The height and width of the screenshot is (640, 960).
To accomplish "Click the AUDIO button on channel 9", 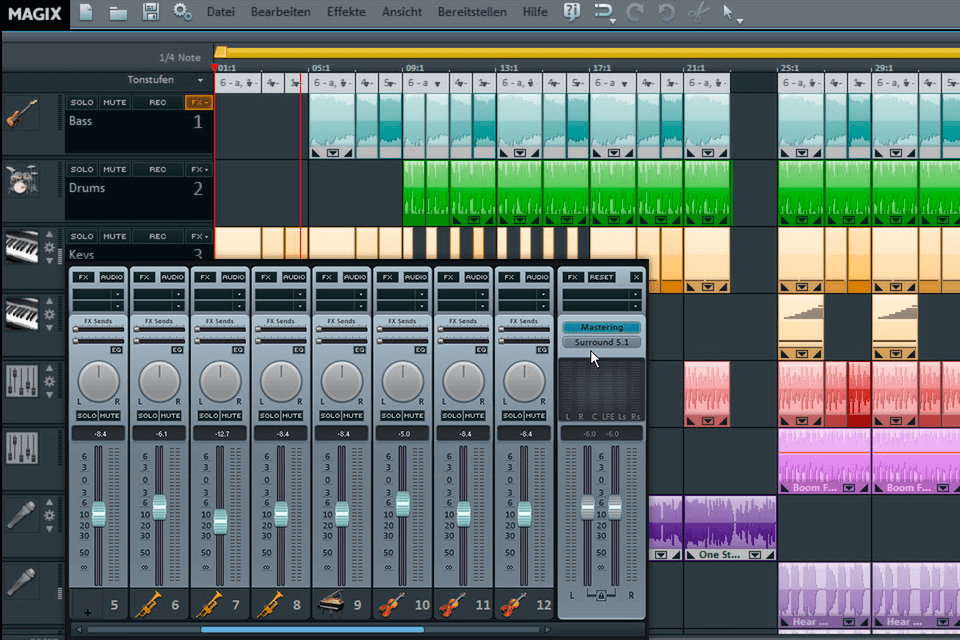I will [354, 277].
